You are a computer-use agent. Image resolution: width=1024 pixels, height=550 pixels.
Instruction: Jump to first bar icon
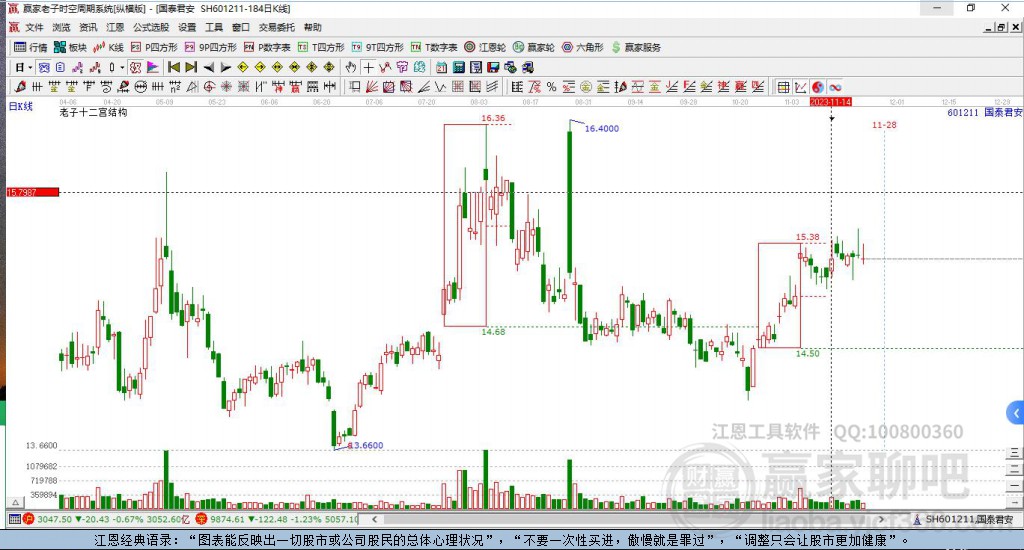pyautogui.click(x=174, y=67)
